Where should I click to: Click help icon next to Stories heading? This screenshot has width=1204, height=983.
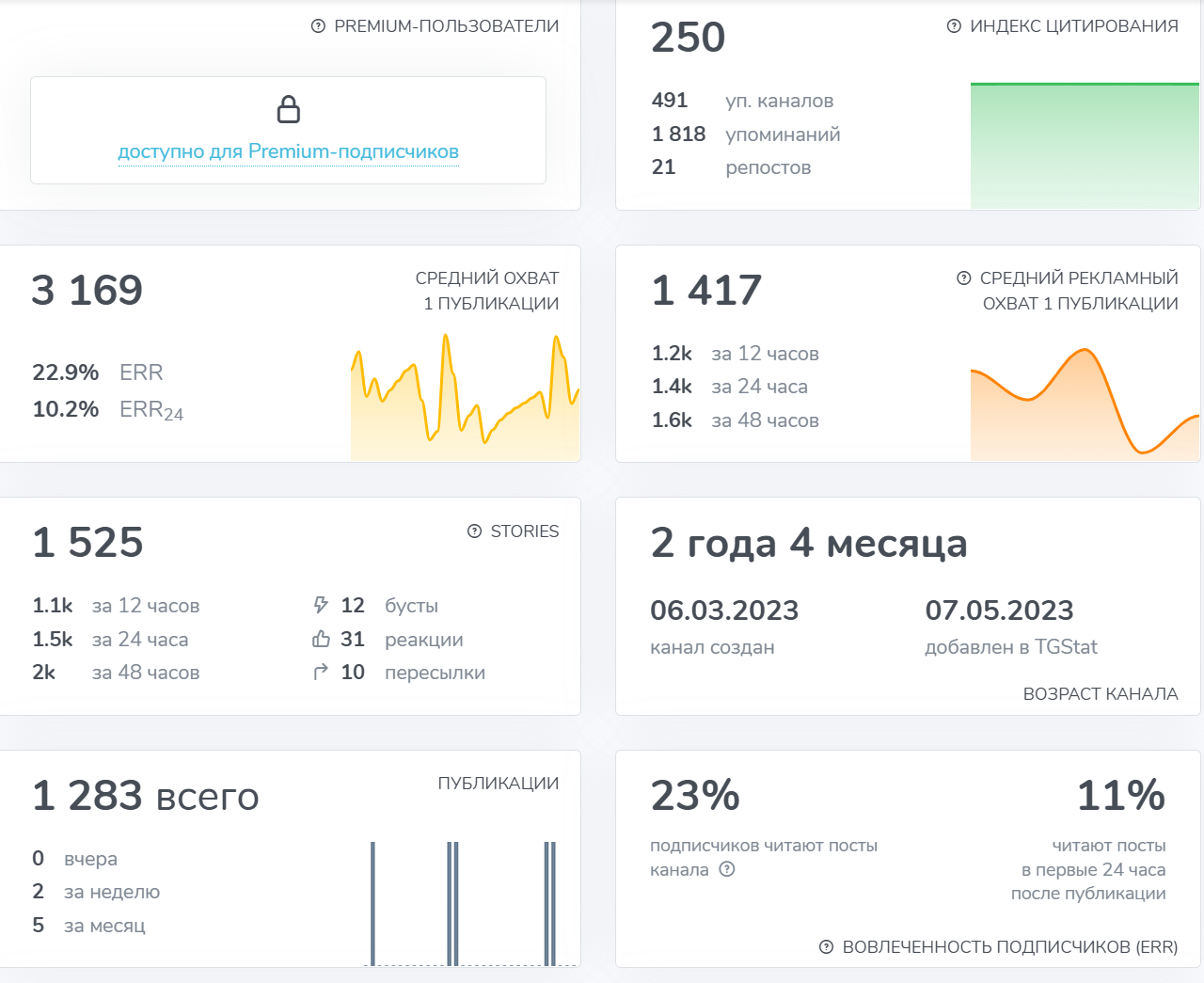474,531
